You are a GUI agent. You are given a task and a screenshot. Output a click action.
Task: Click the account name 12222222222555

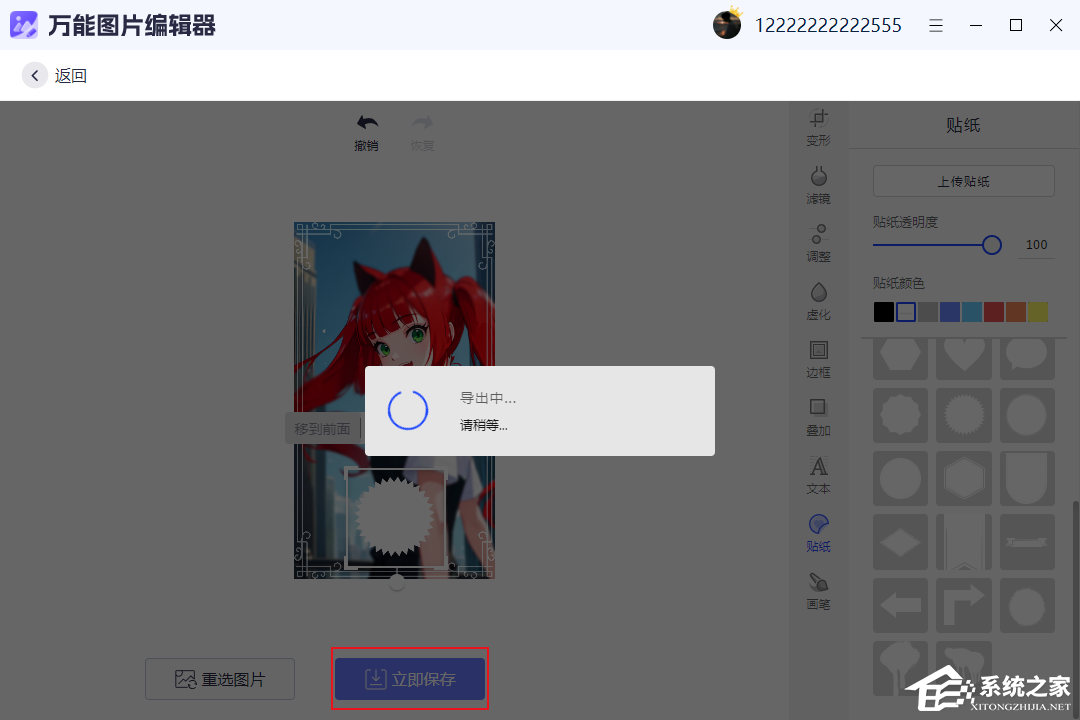(x=828, y=25)
